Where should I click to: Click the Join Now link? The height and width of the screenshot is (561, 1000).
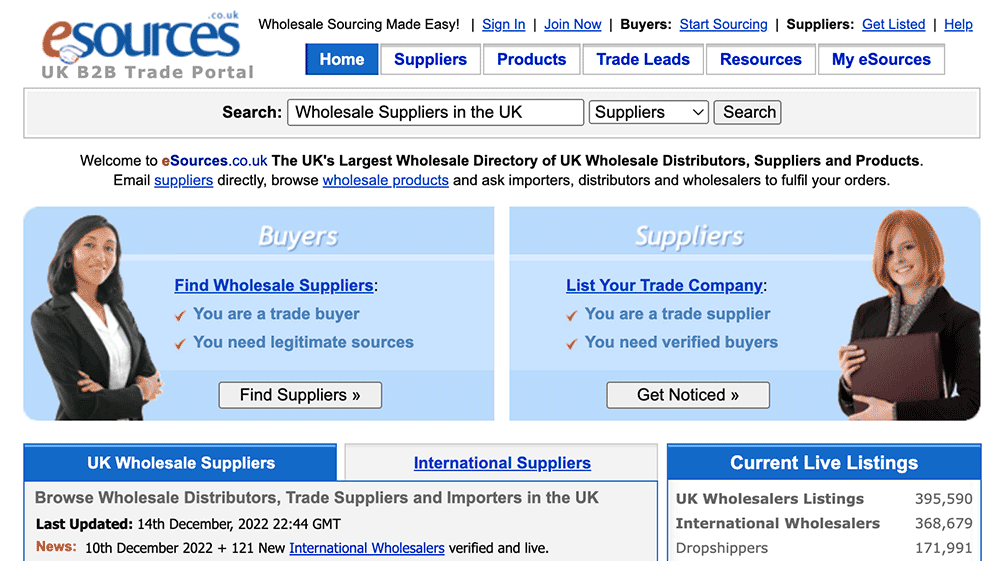[x=573, y=24]
